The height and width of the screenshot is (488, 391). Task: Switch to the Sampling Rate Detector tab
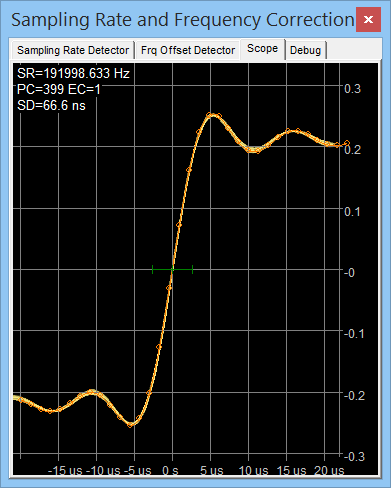click(x=73, y=50)
